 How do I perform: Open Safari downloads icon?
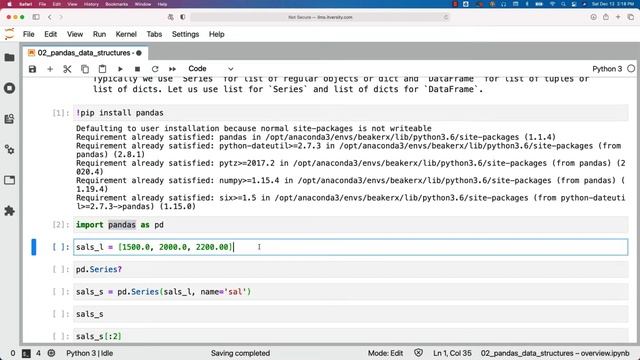click(x=593, y=17)
